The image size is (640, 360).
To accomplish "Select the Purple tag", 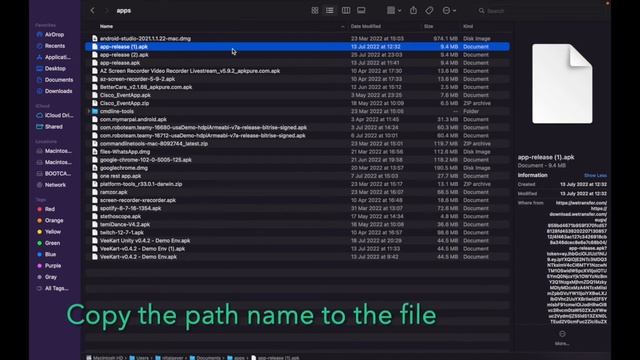I will (53, 266).
